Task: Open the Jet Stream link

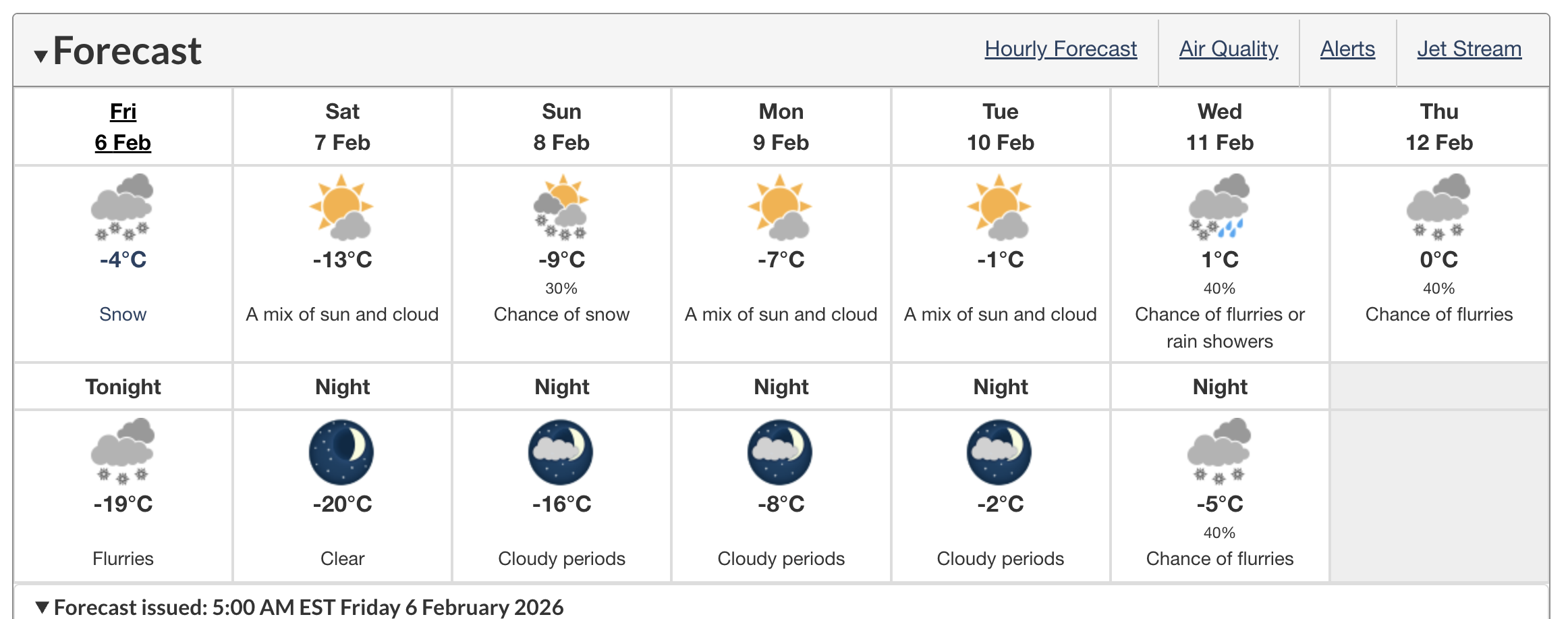Action: [x=1469, y=49]
